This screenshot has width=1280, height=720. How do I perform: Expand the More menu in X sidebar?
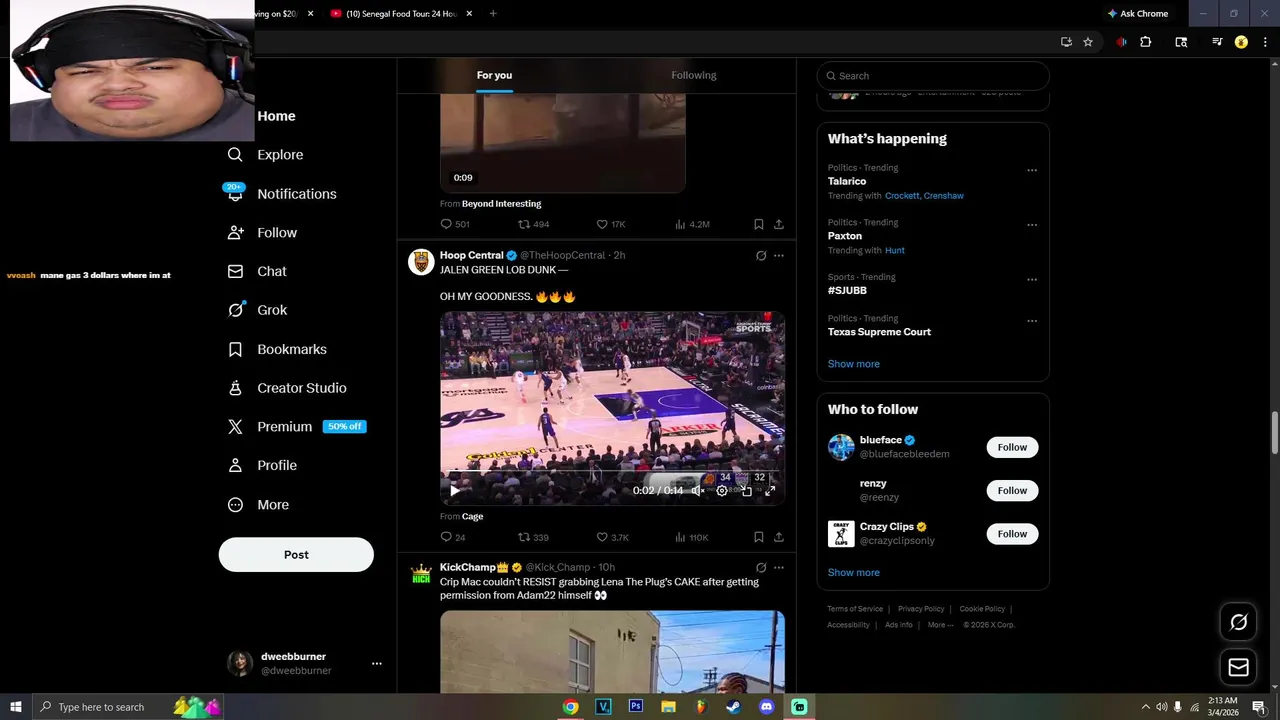click(x=258, y=505)
